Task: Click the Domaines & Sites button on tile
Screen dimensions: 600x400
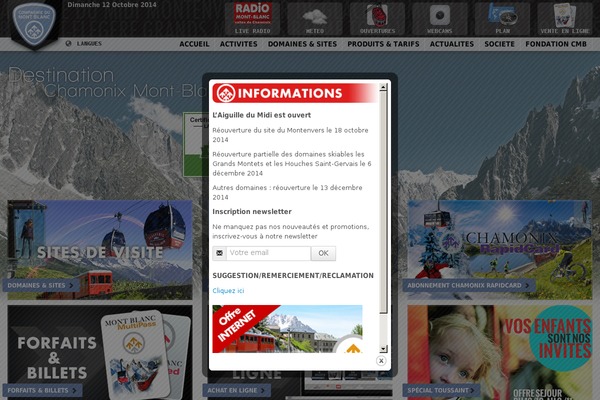Action: (x=41, y=286)
